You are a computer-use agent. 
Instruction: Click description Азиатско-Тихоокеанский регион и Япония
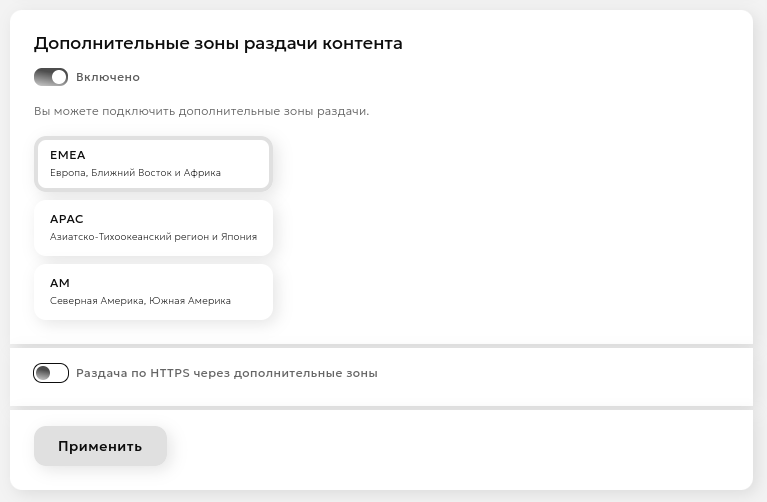(x=153, y=237)
